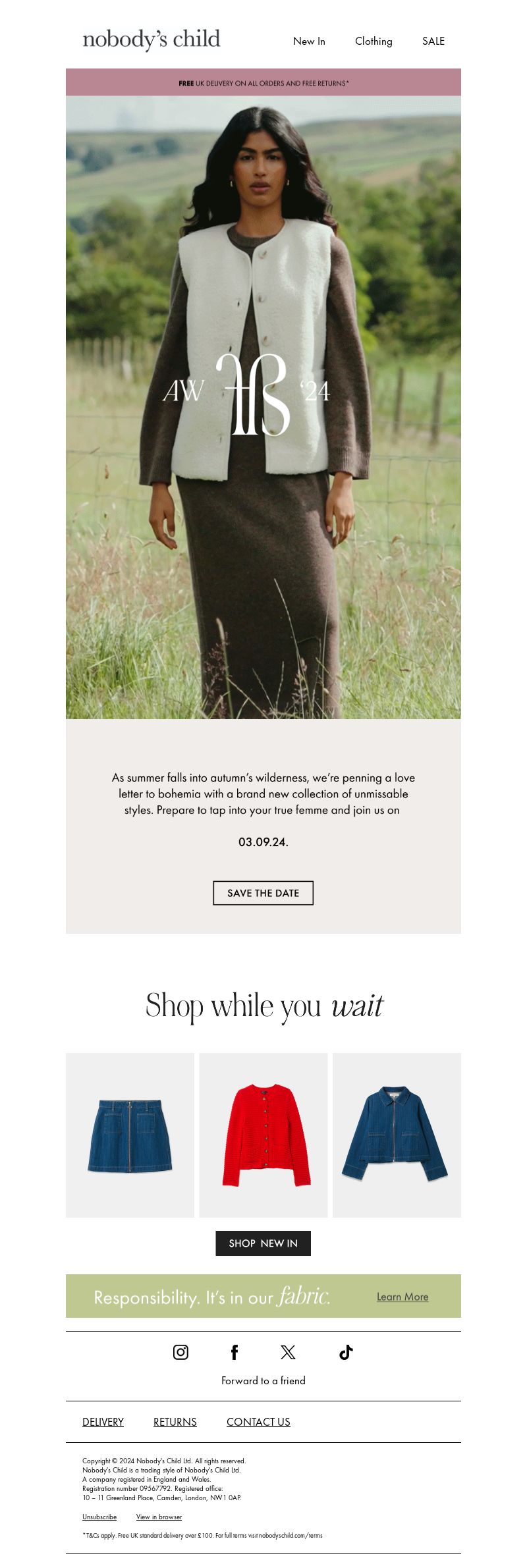Open the New In menu item
The height and width of the screenshot is (1568, 527).
click(309, 41)
